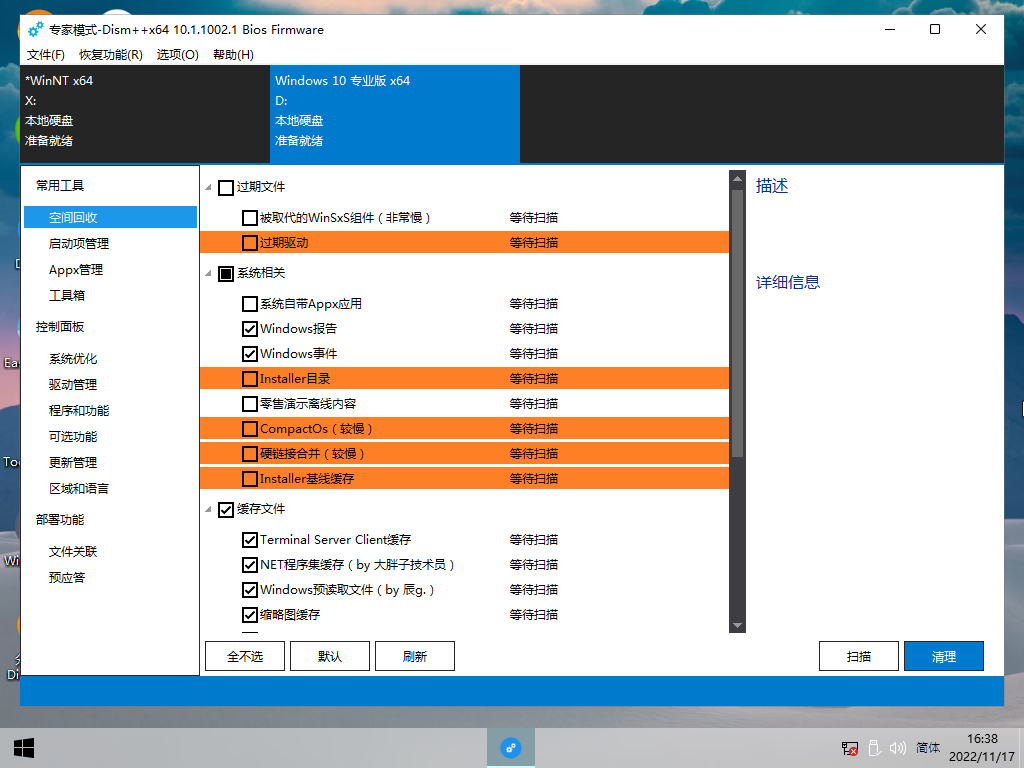
Task: Uncheck the 缩略图缓存 checkbox
Action: 249,615
